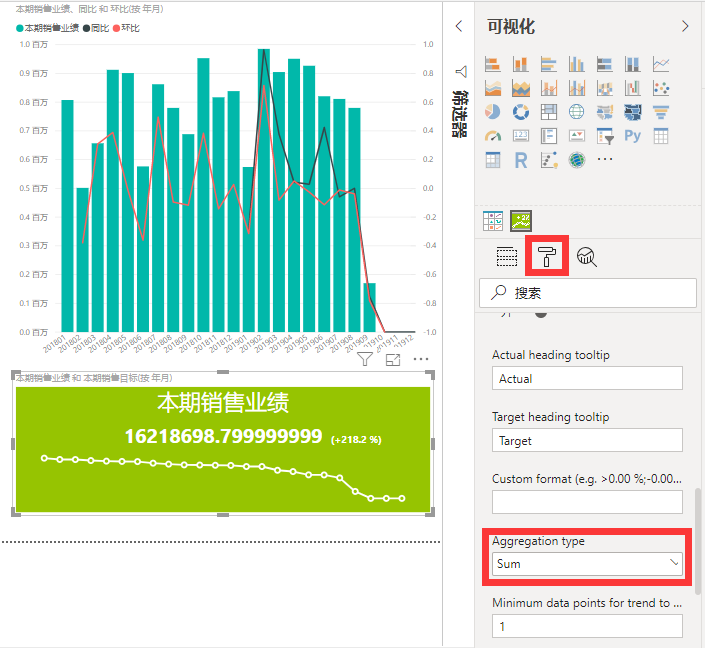Click 同比 legend item
The height and width of the screenshot is (648, 705).
click(96, 28)
